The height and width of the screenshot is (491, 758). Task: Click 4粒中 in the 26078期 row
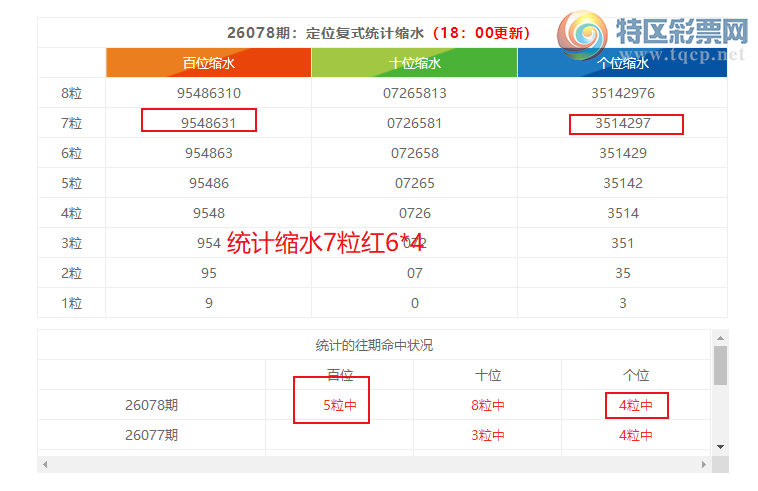[x=636, y=405]
